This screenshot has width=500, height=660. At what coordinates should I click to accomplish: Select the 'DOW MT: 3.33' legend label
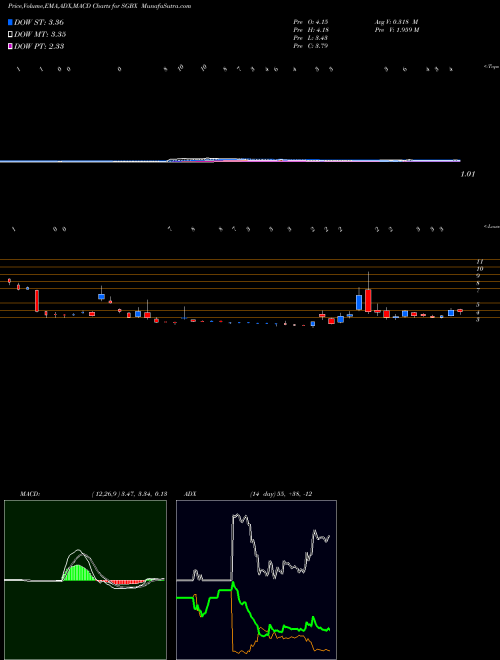(x=40, y=35)
